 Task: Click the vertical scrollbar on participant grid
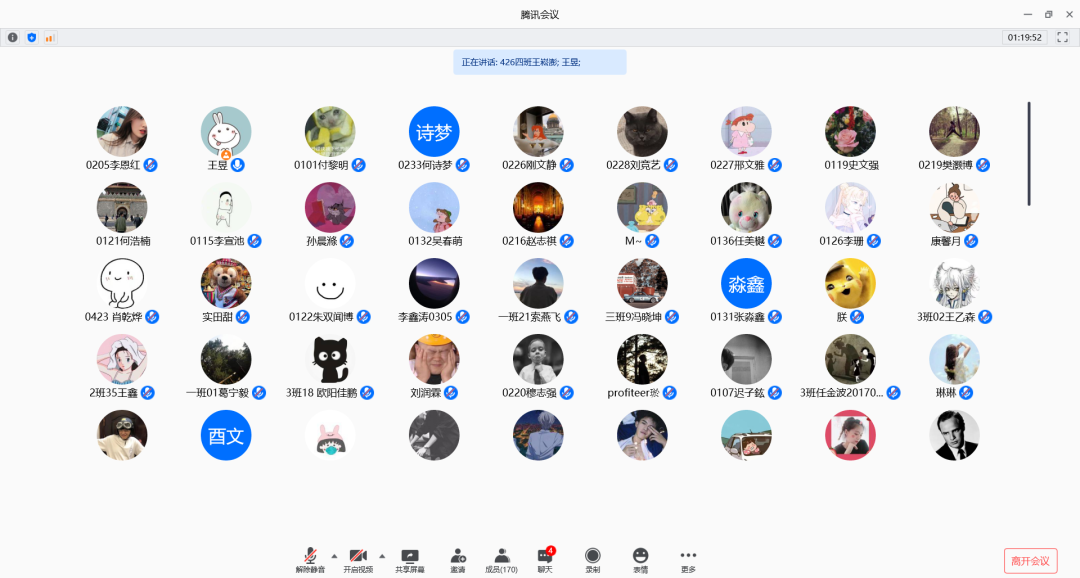pos(1029,153)
